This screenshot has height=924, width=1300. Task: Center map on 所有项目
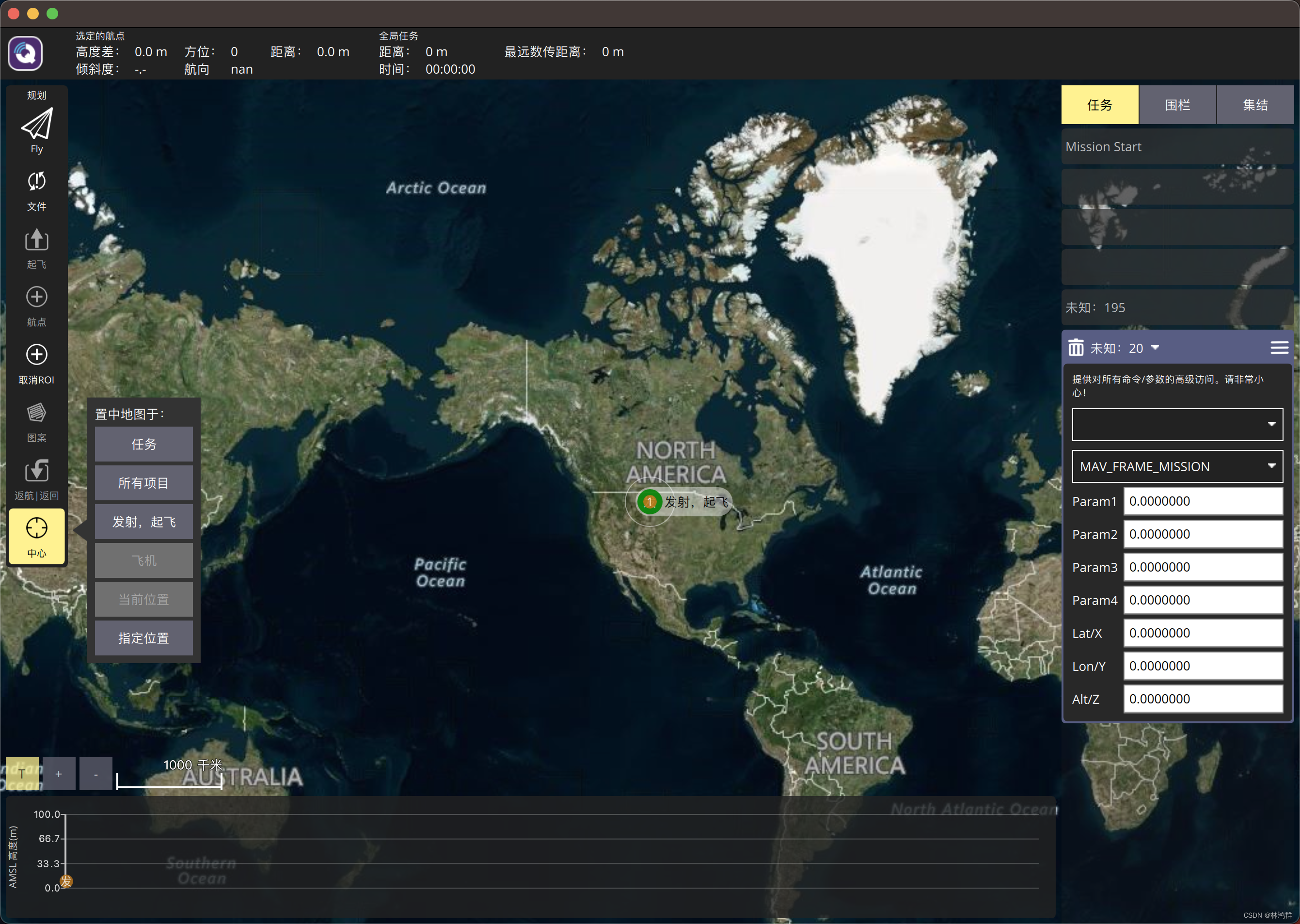144,482
